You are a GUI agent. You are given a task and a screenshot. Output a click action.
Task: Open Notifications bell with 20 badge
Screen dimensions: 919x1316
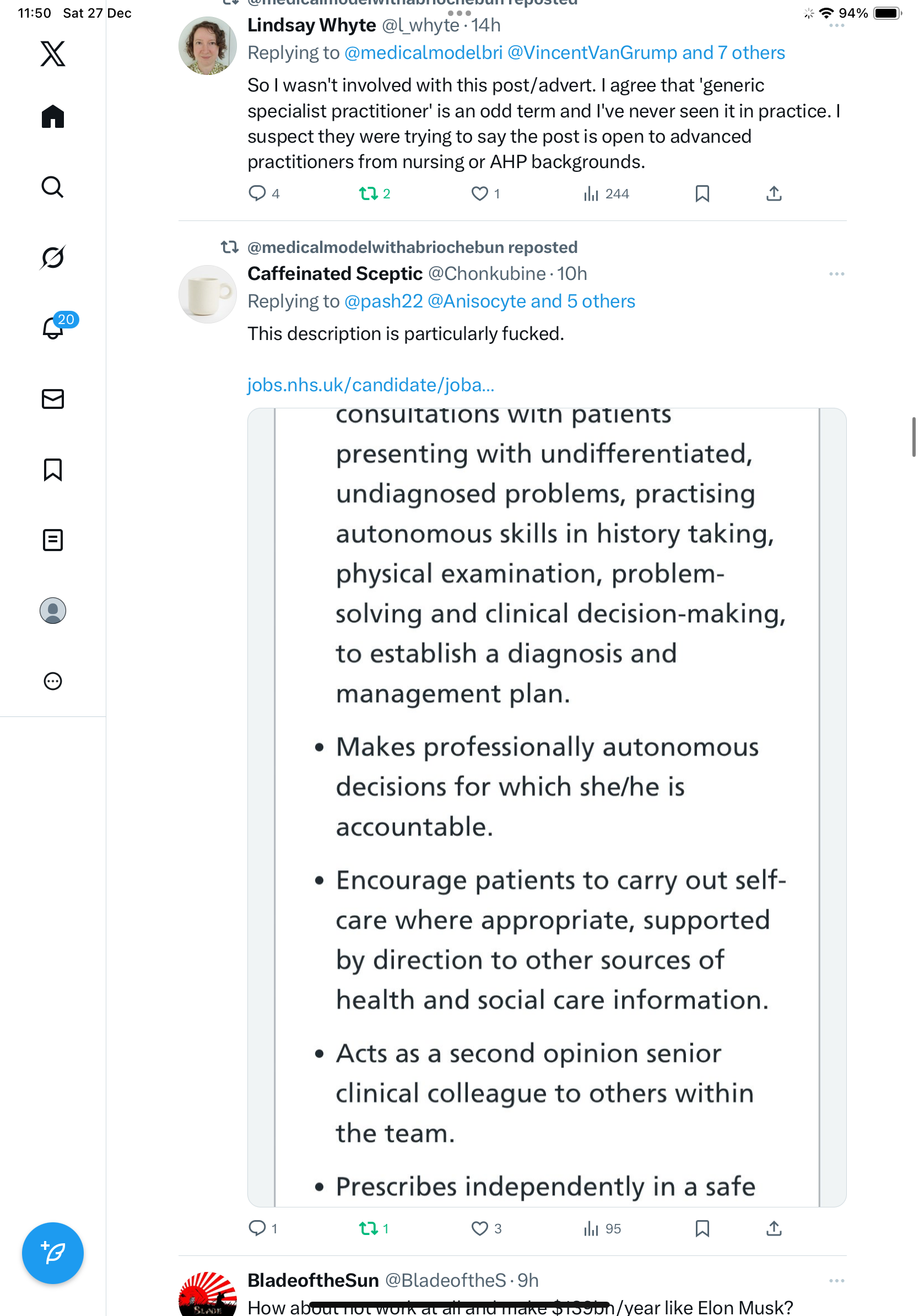pyautogui.click(x=53, y=328)
